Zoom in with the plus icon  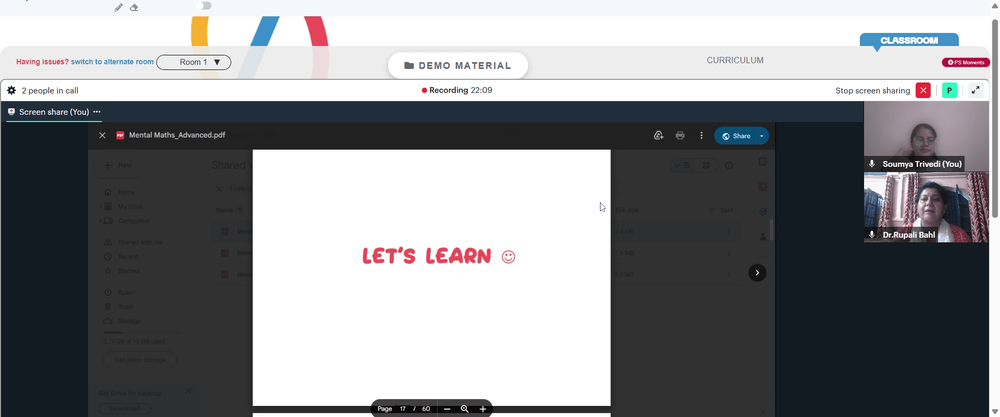tap(483, 409)
